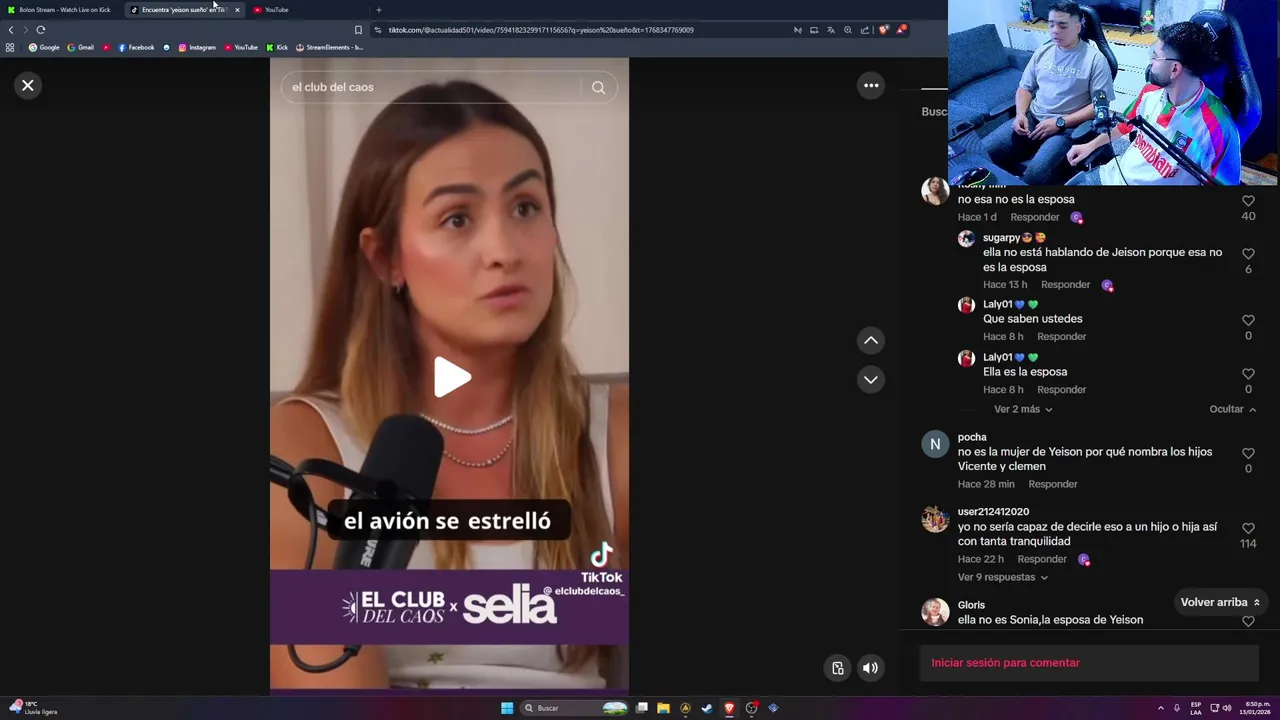Open Task View on the taskbar
This screenshot has height=720, width=1280.
click(641, 708)
